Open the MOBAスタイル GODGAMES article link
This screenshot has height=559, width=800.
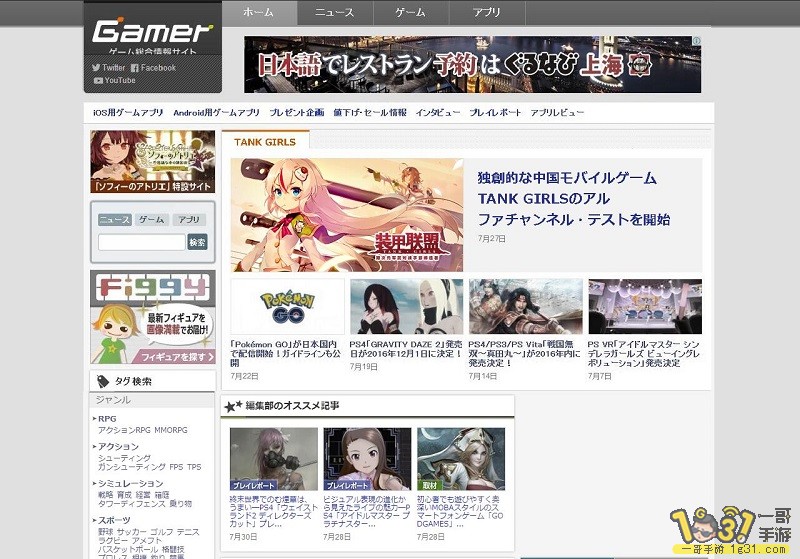point(460,512)
